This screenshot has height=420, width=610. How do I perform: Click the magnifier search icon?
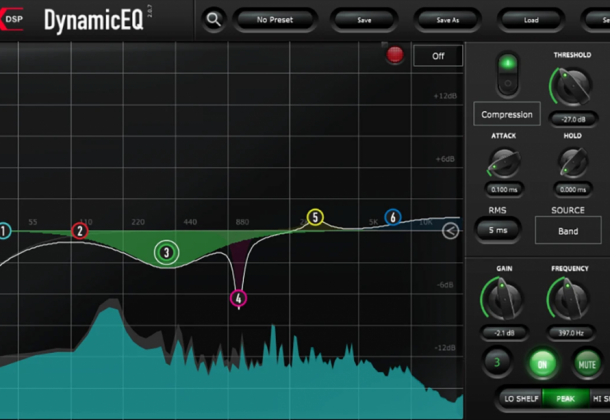(214, 19)
